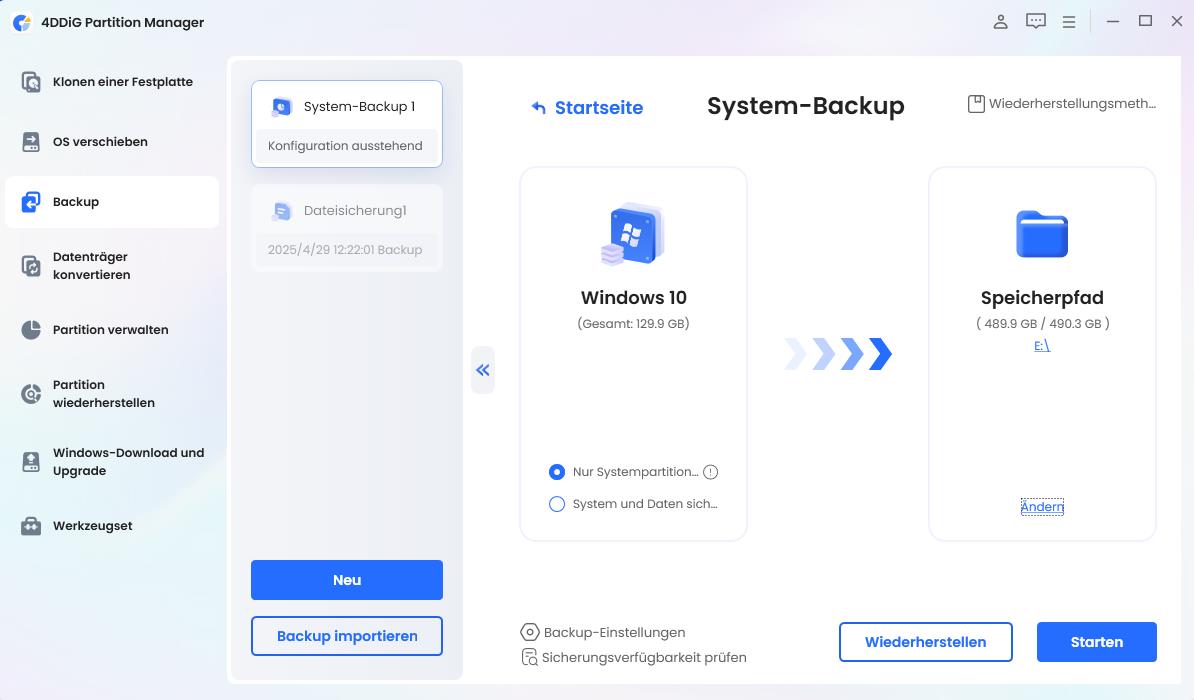1194x700 pixels.
Task: Select the Nur Systempartition radio option
Action: 559,472
